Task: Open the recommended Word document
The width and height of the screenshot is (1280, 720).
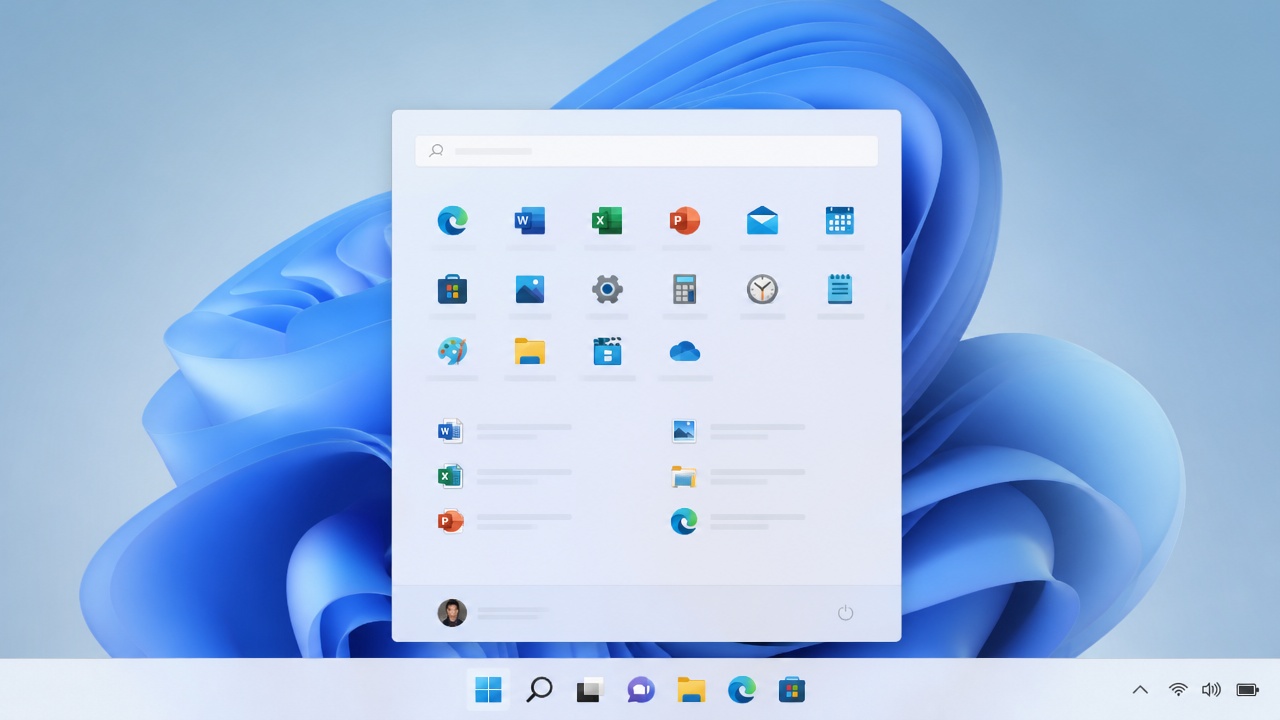Action: click(x=450, y=431)
